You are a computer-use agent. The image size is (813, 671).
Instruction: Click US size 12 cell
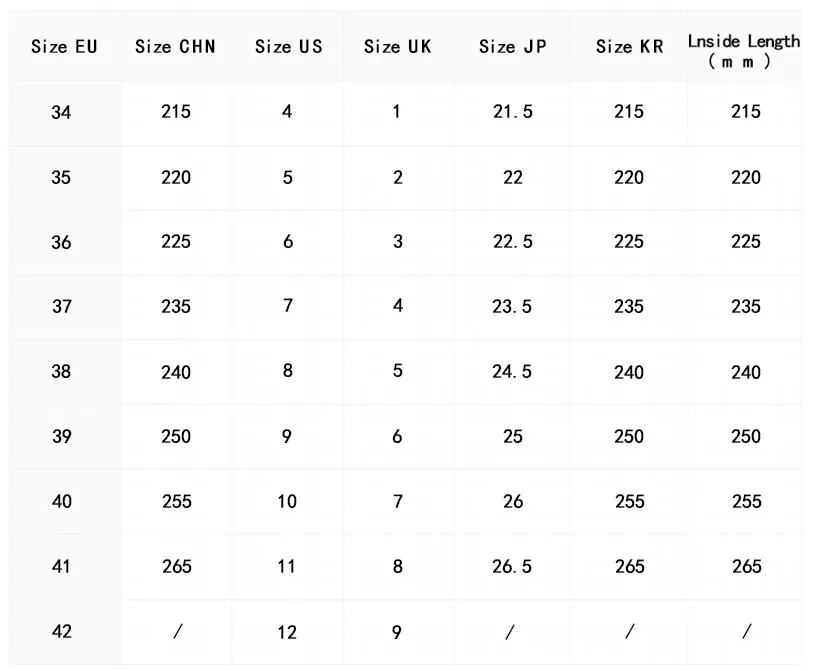tap(288, 632)
